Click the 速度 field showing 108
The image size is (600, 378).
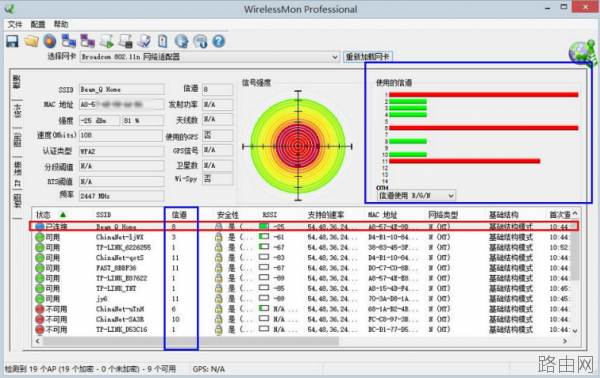(x=121, y=135)
